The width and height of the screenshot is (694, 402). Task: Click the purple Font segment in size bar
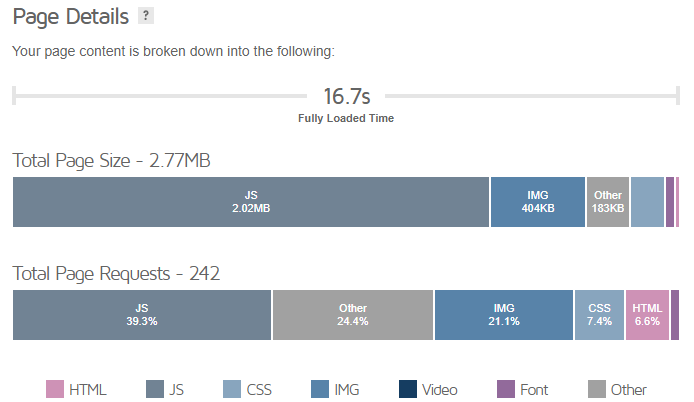(x=670, y=202)
